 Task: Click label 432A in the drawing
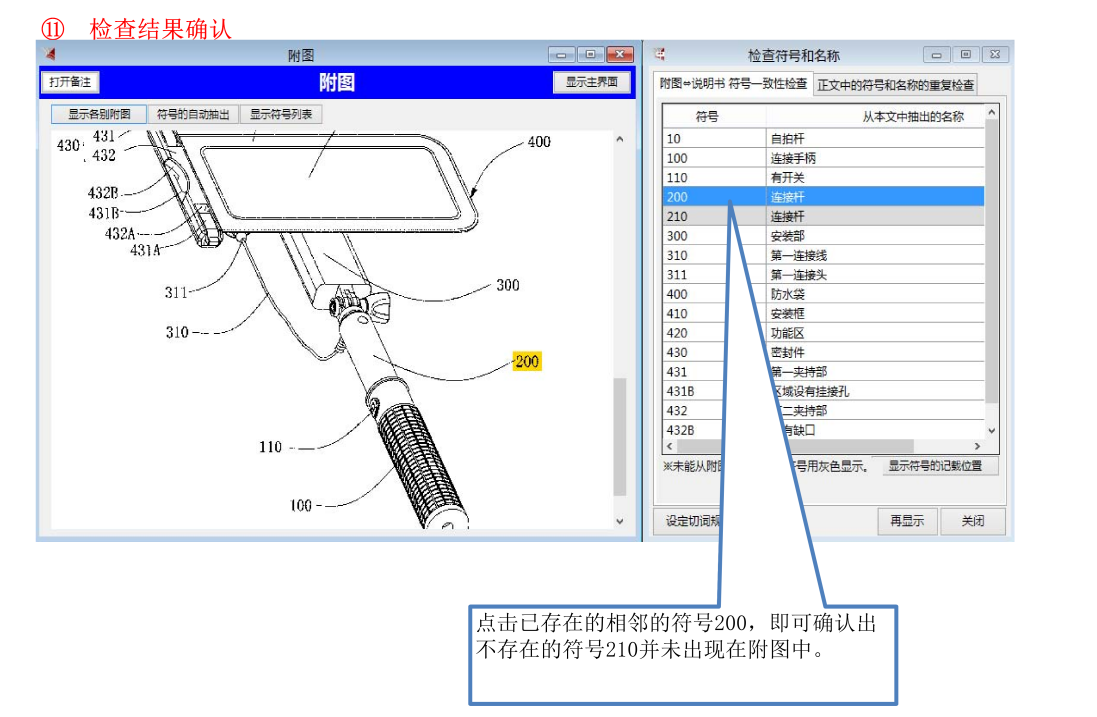(120, 234)
